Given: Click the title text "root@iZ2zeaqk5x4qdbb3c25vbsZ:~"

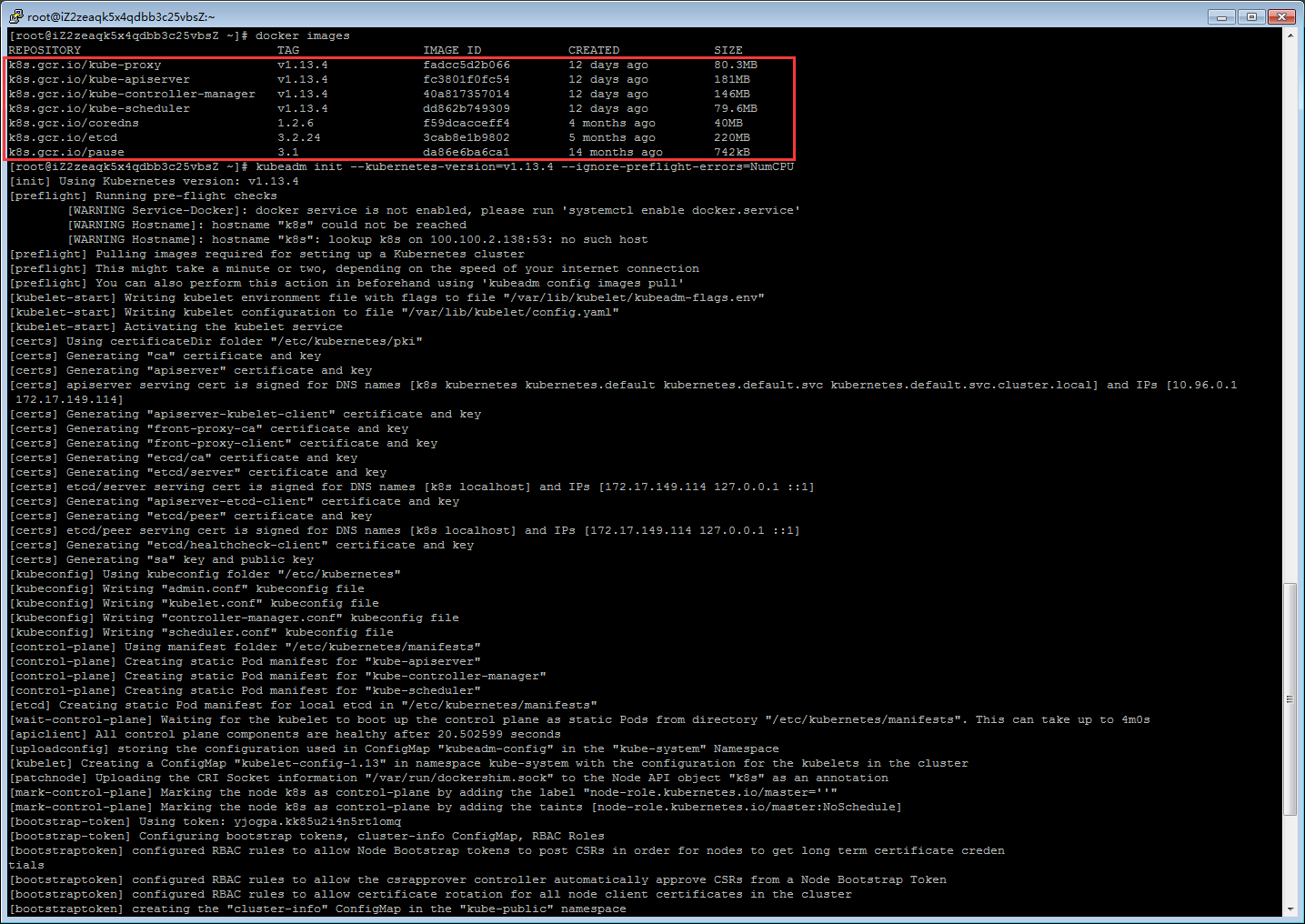Looking at the screenshot, I should (x=121, y=16).
